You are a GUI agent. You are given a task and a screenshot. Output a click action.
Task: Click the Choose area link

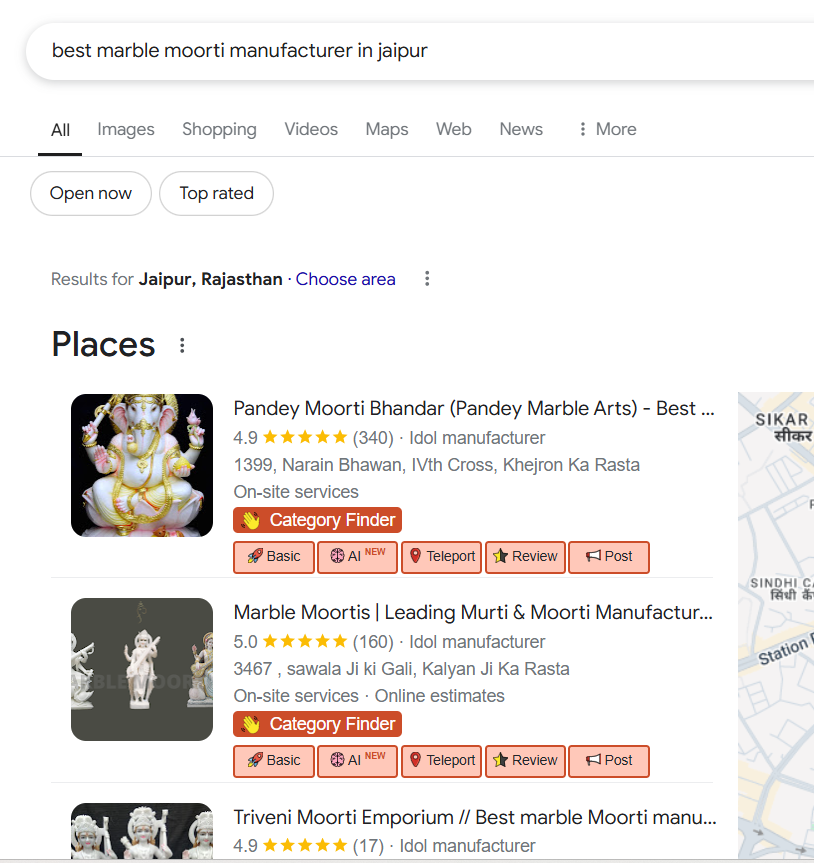[345, 279]
